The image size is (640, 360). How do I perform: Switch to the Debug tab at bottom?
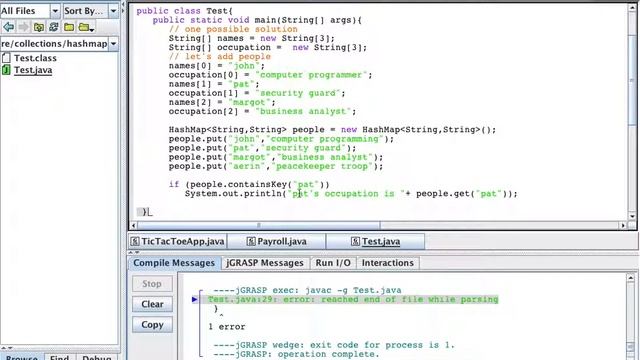tap(97, 358)
